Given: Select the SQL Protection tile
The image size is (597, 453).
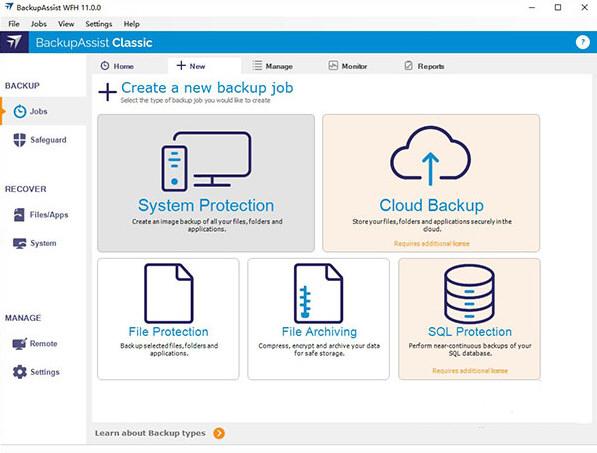Looking at the screenshot, I should pos(469,319).
